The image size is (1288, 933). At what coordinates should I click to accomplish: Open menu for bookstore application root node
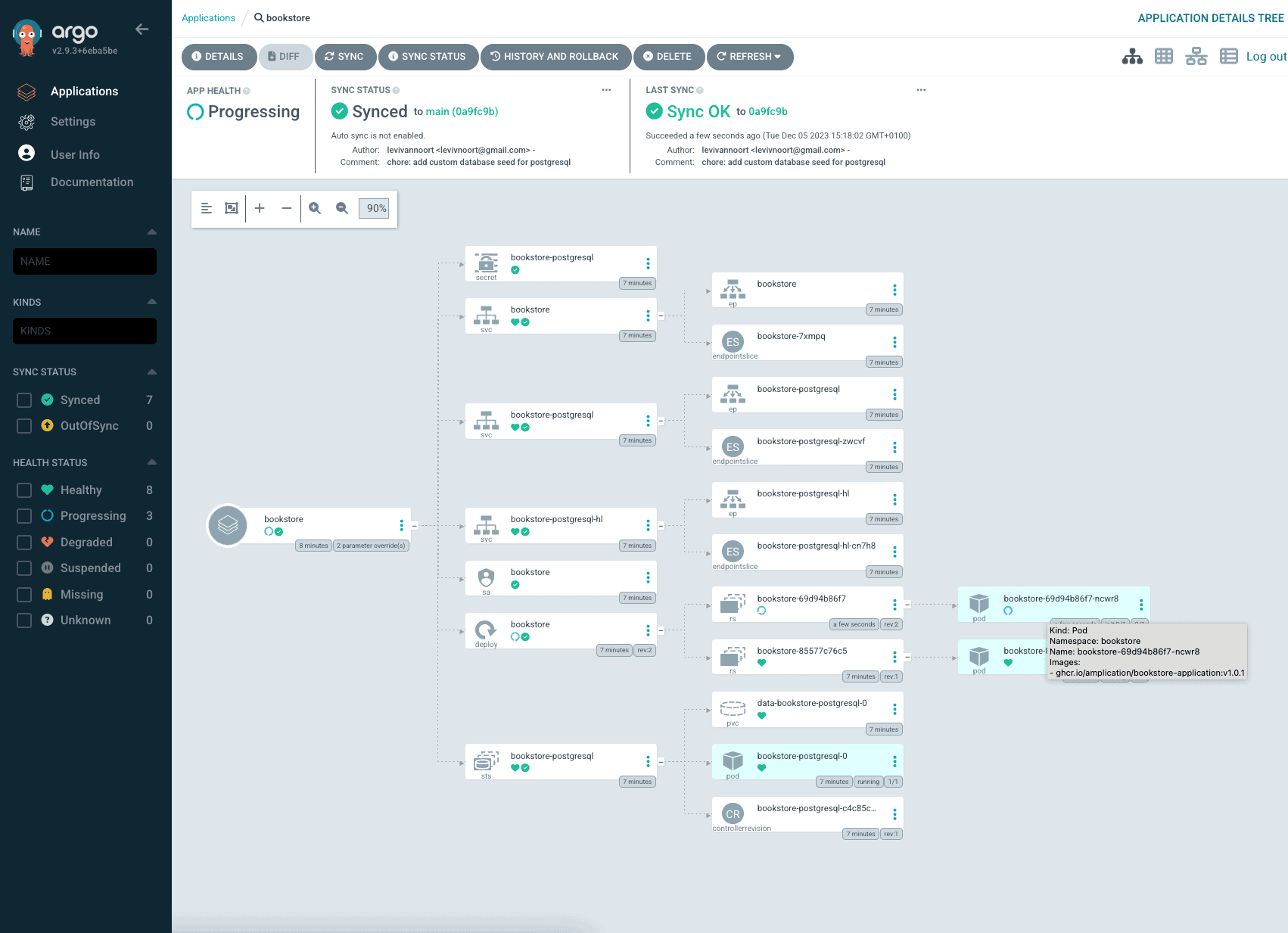point(401,525)
